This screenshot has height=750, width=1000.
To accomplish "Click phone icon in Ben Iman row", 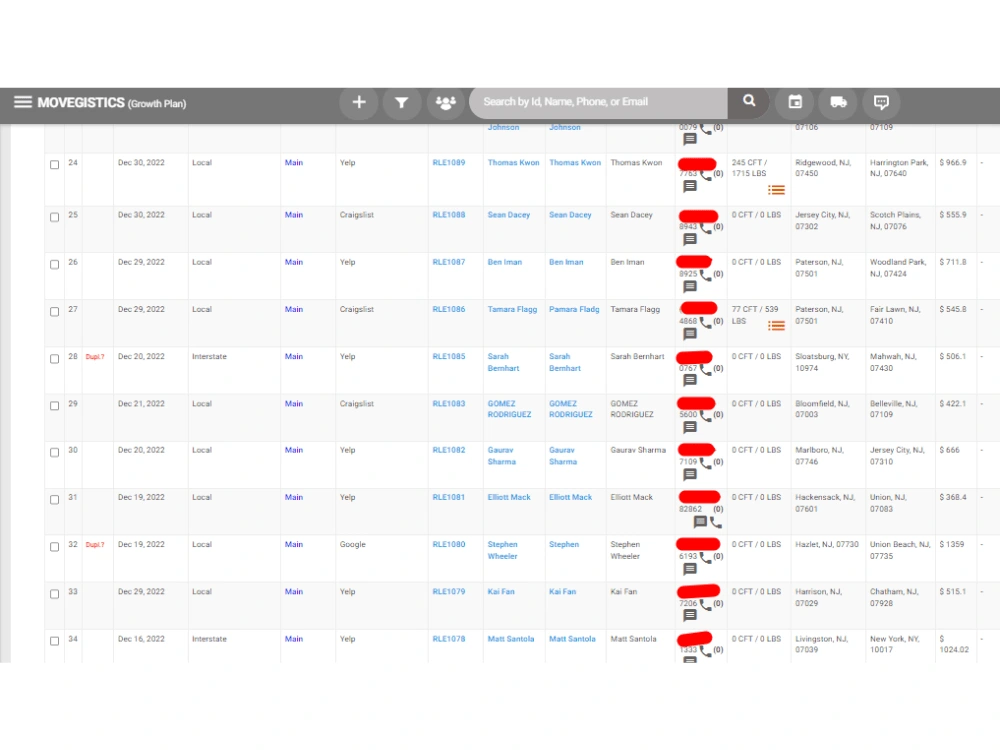I will tap(705, 275).
